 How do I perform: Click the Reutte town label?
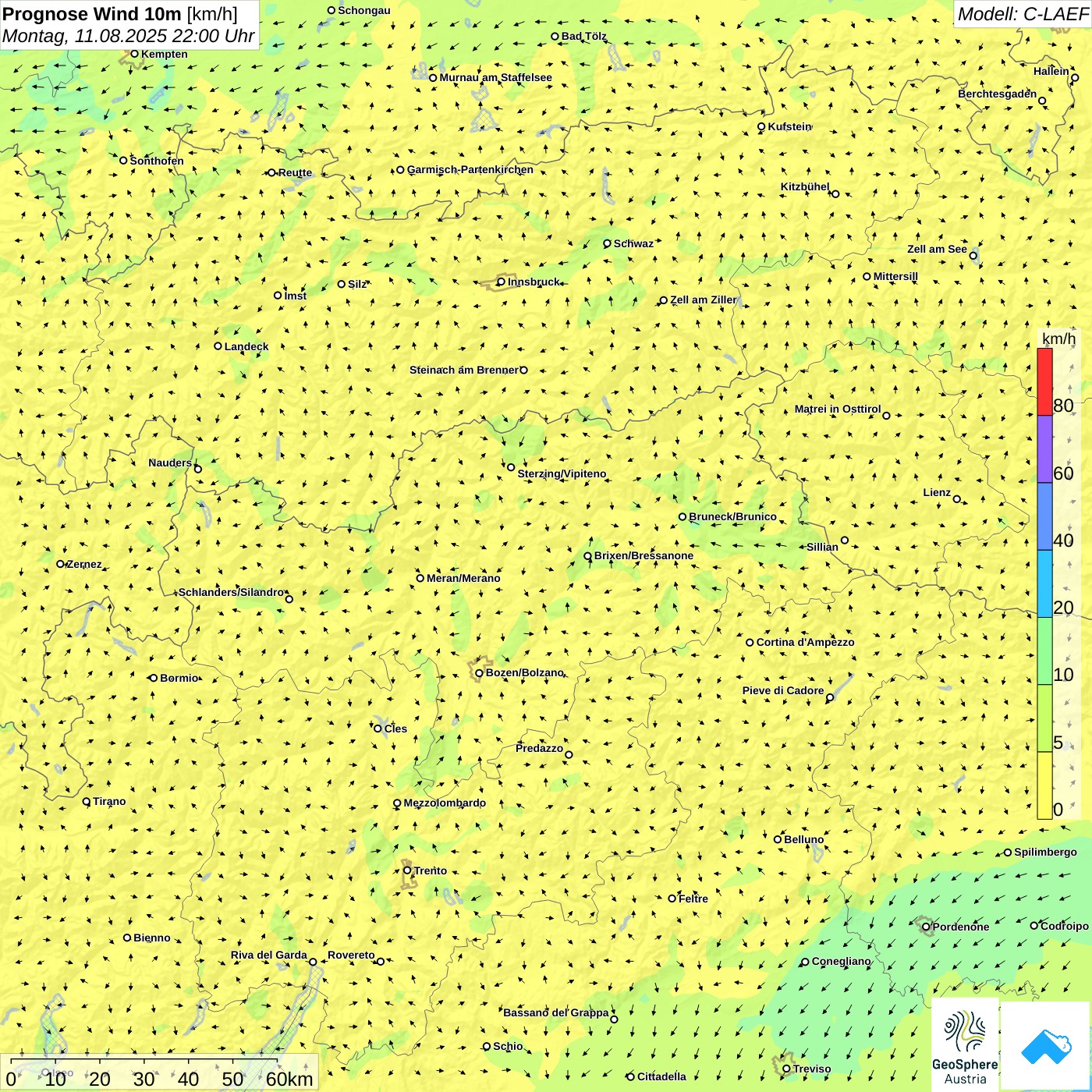pyautogui.click(x=295, y=172)
